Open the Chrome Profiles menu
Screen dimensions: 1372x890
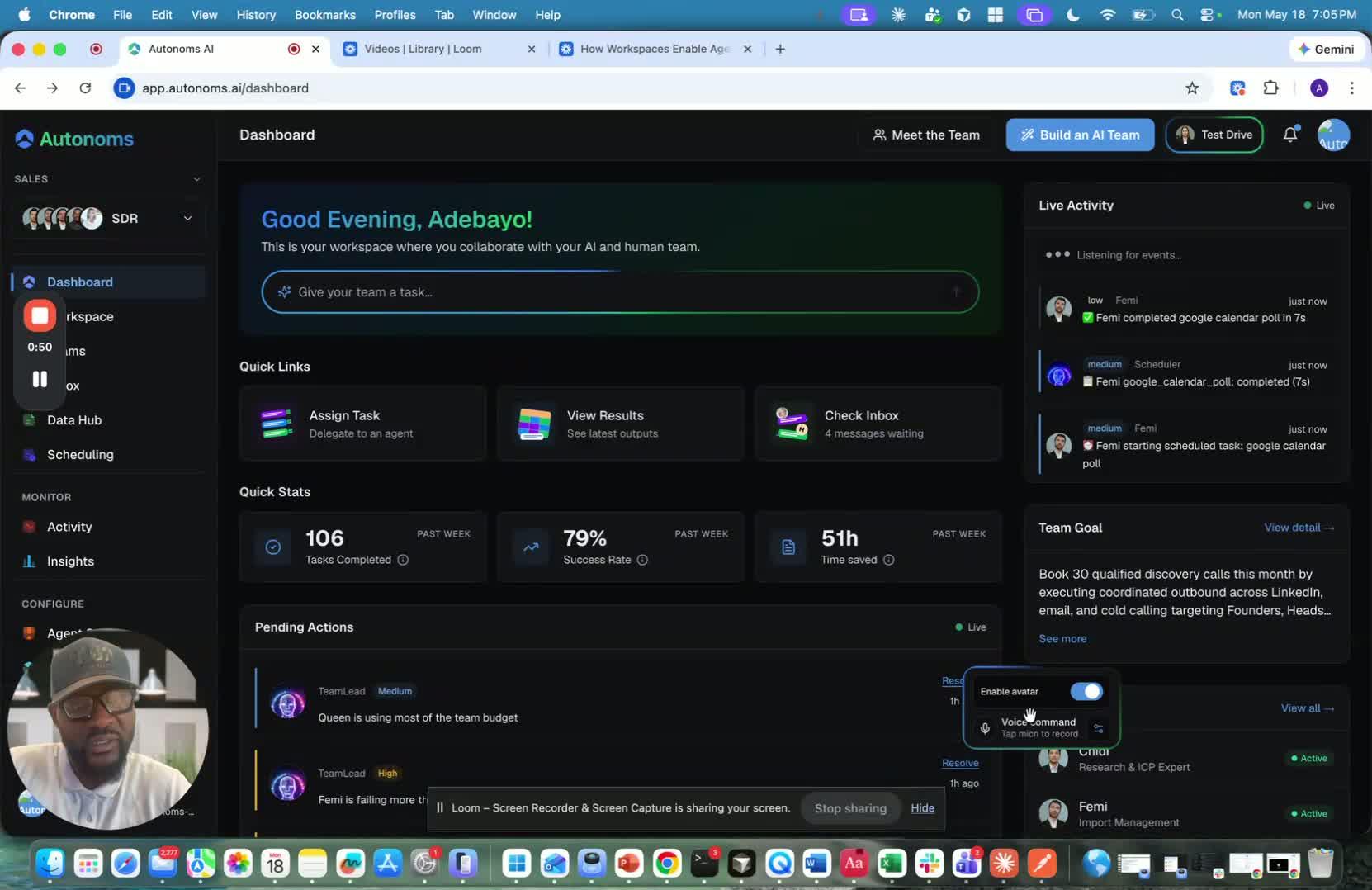pyautogui.click(x=395, y=15)
